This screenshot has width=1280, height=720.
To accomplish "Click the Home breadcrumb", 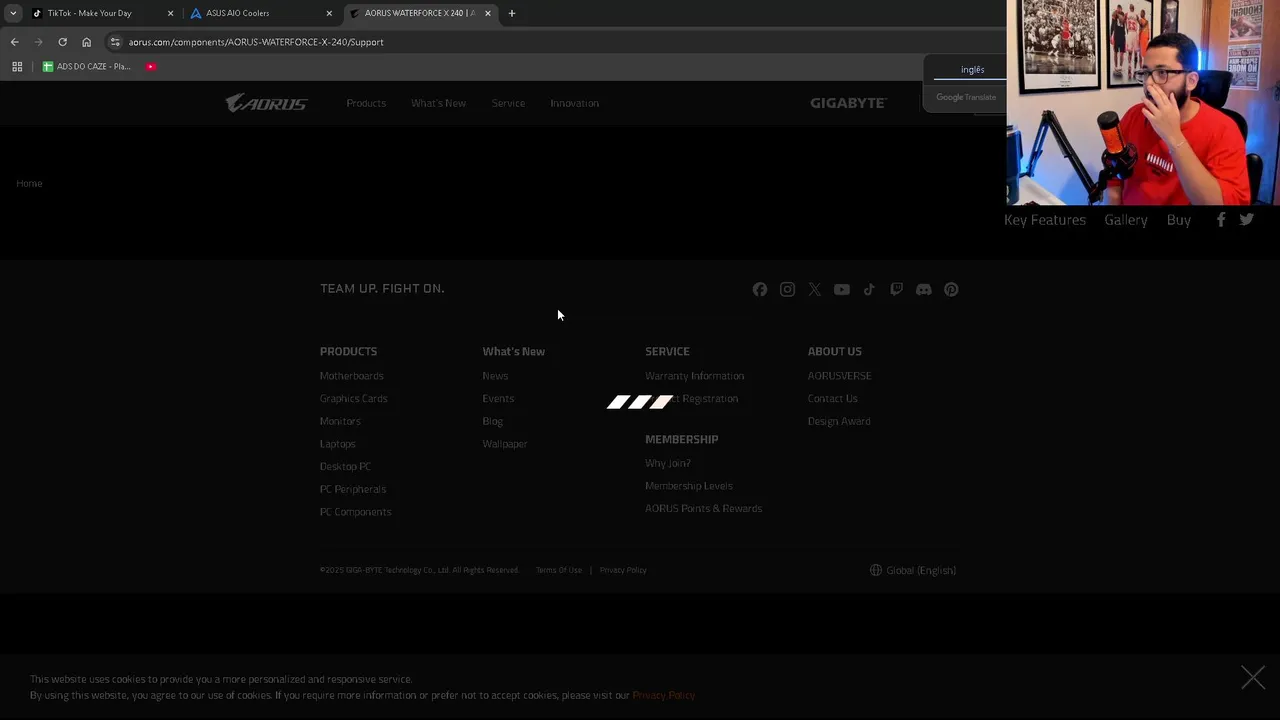I will coord(29,183).
